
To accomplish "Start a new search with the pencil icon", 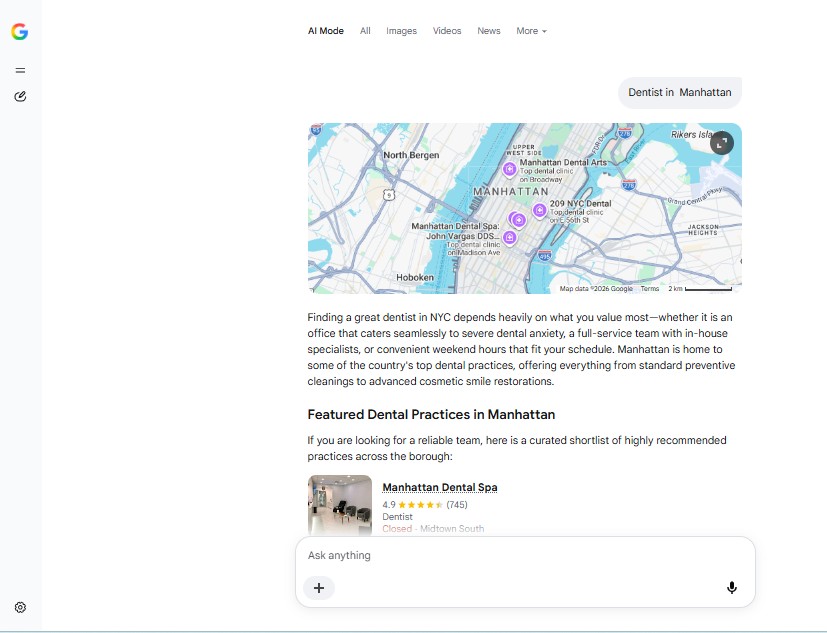I will pyautogui.click(x=20, y=97).
